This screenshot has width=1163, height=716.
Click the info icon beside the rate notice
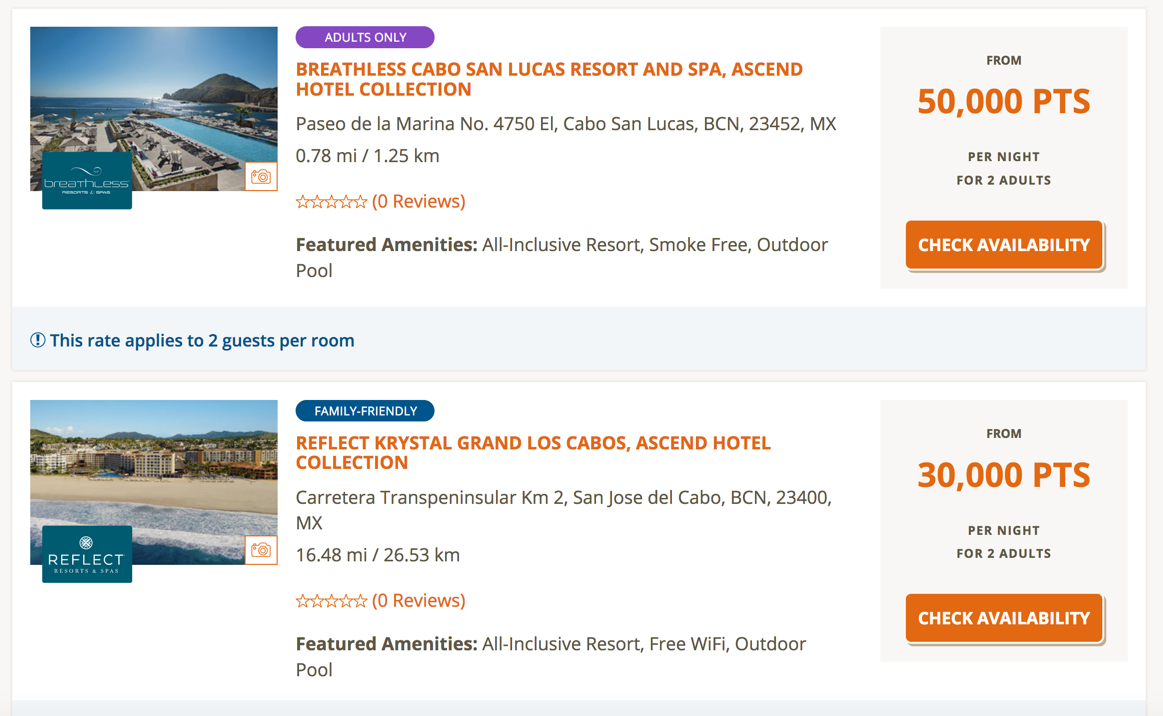tap(38, 340)
